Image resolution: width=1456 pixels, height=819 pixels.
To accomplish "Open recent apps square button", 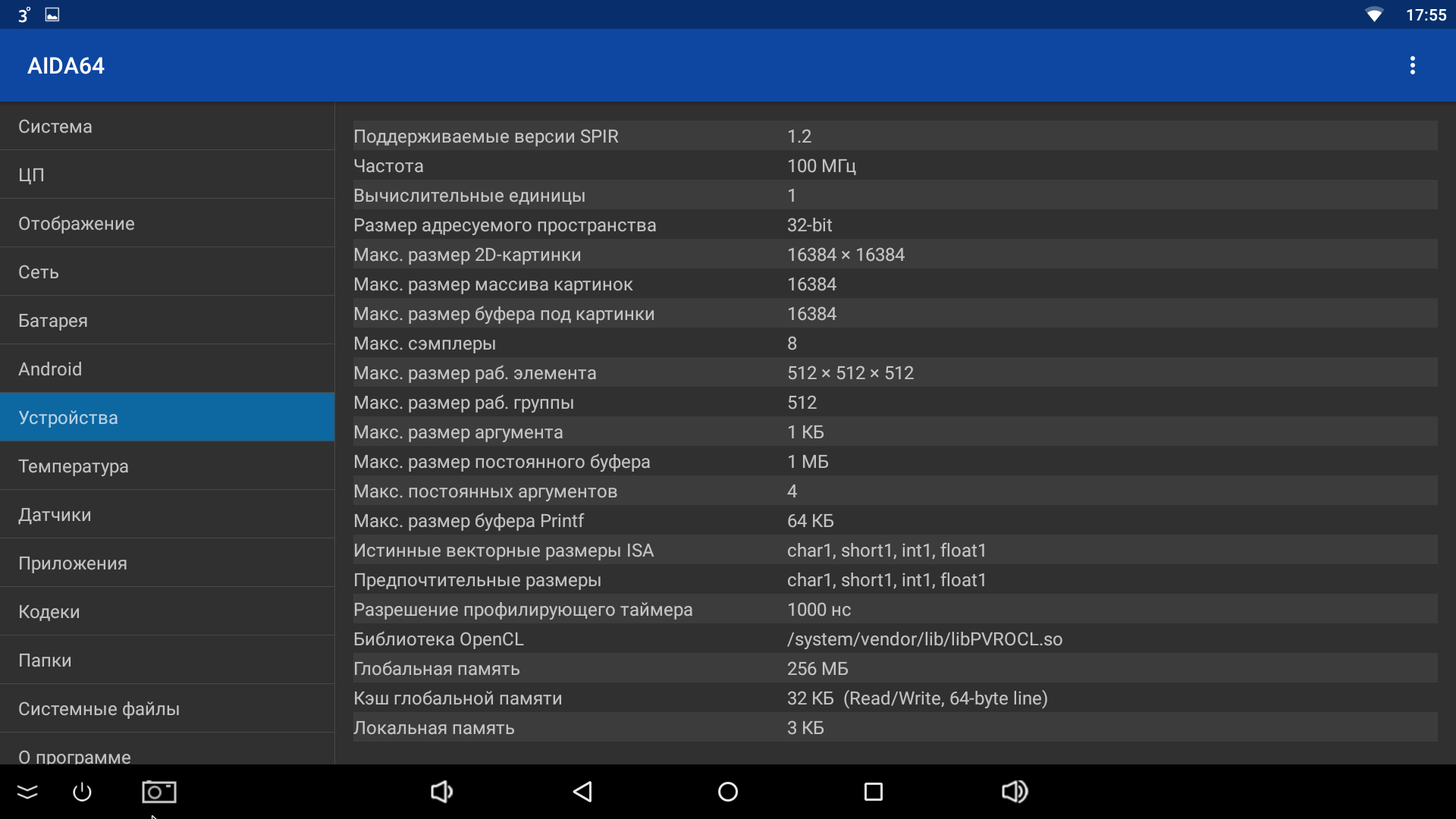I will pyautogui.click(x=873, y=792).
